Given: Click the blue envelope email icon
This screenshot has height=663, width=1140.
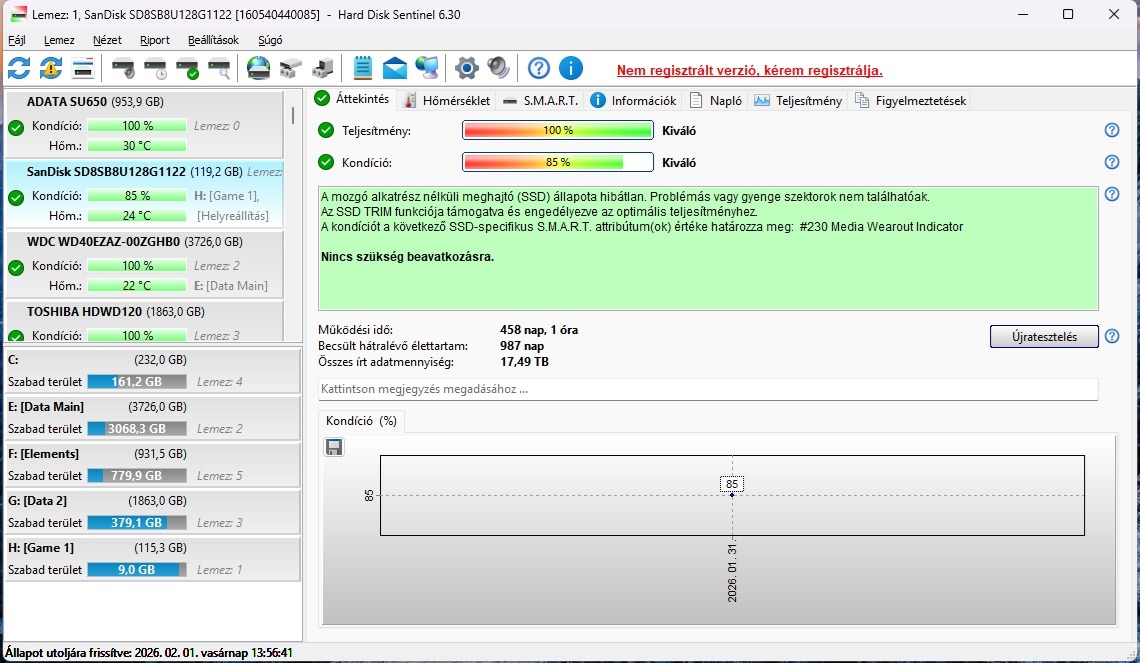Looking at the screenshot, I should click(394, 68).
